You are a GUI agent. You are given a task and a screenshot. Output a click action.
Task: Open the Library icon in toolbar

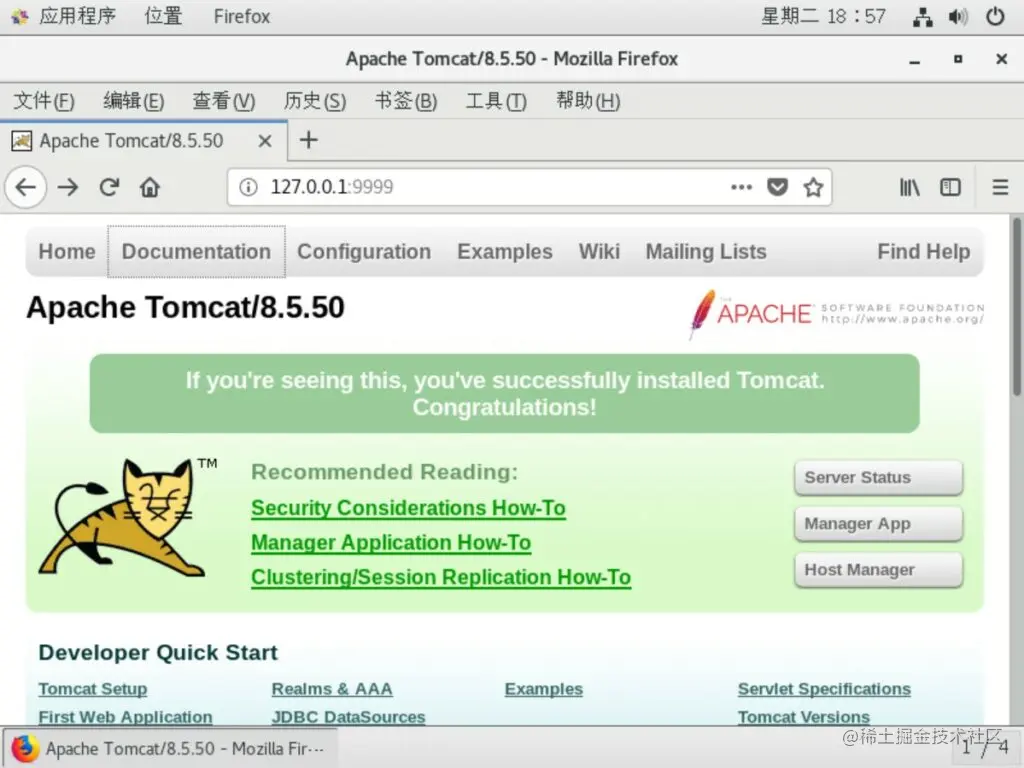pos(909,187)
